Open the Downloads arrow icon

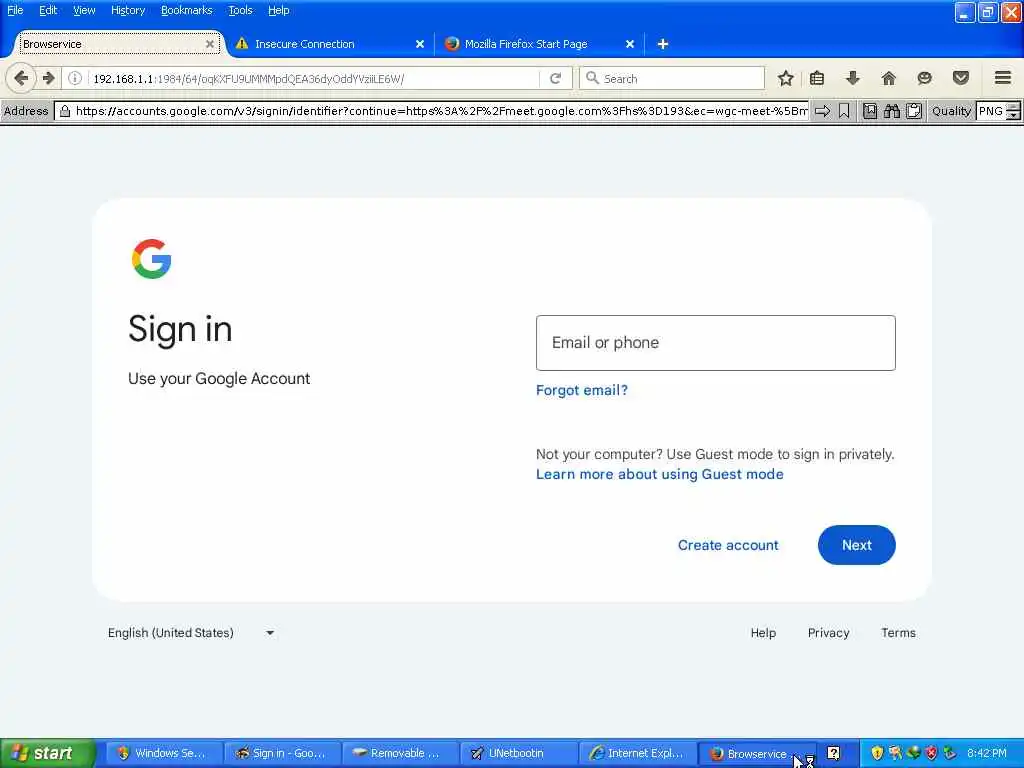click(852, 78)
